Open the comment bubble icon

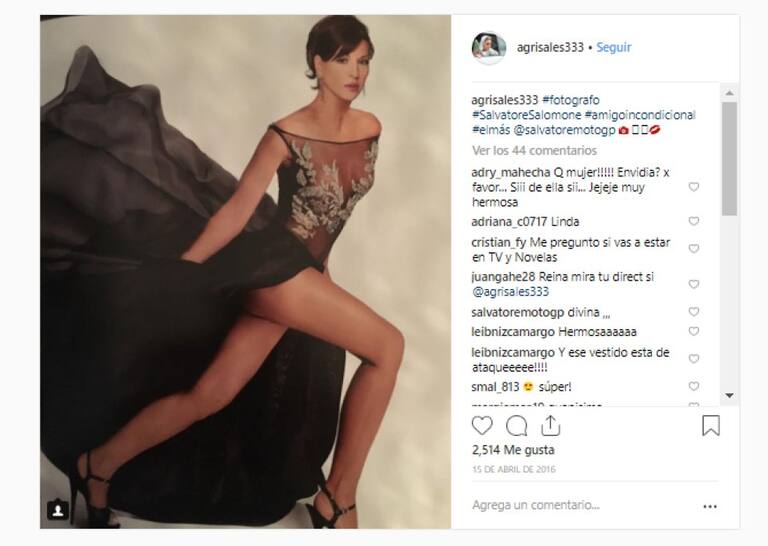point(516,426)
